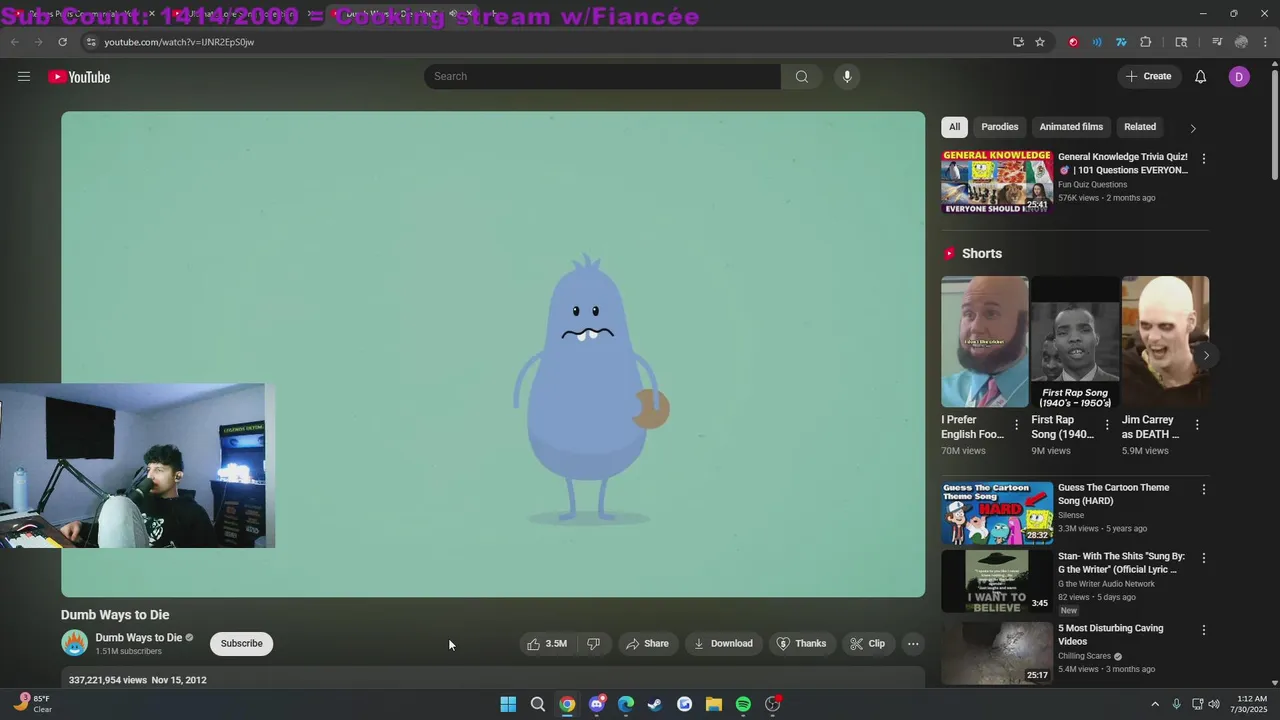Select the Related filter chip
The image size is (1280, 720).
1140,127
